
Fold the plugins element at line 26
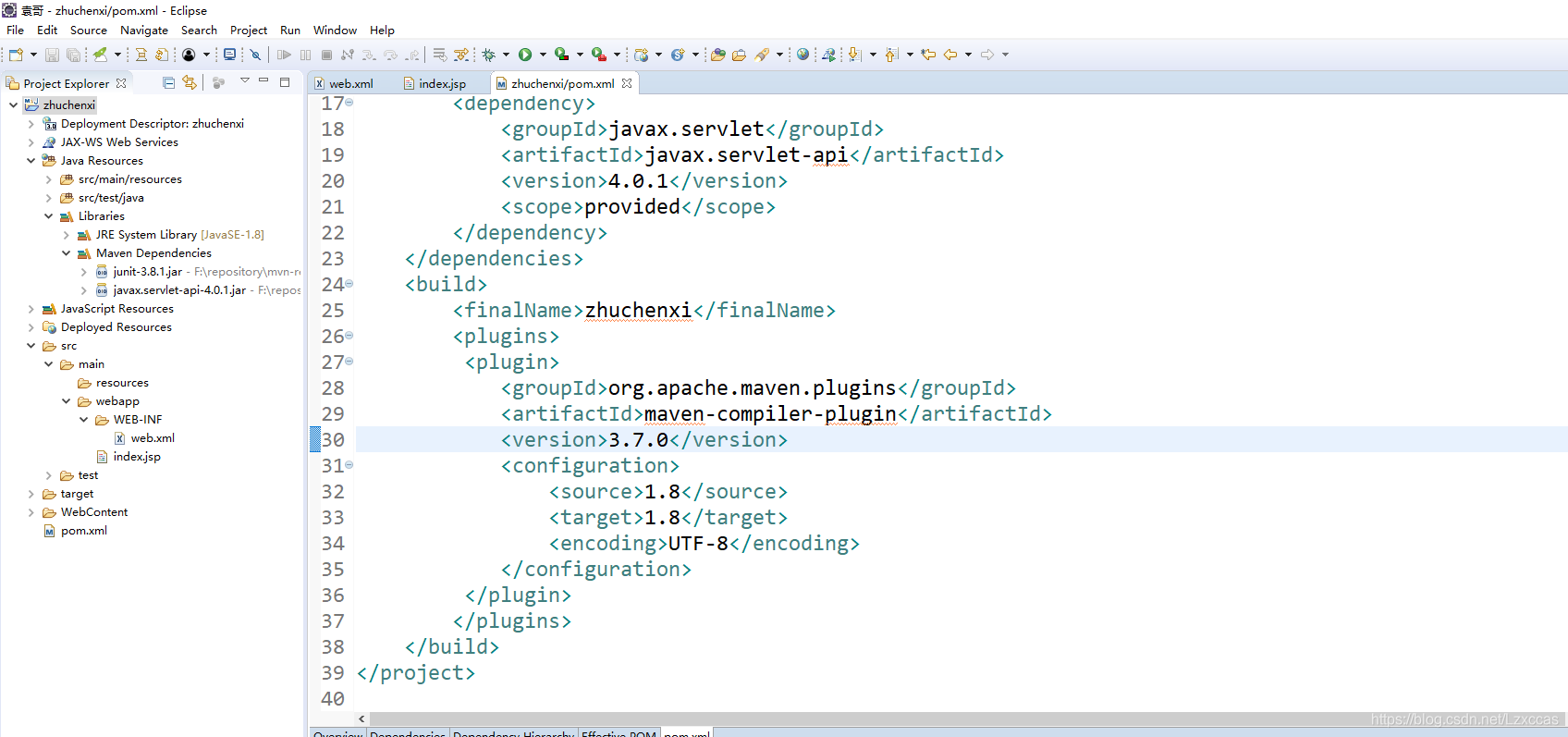tap(349, 336)
